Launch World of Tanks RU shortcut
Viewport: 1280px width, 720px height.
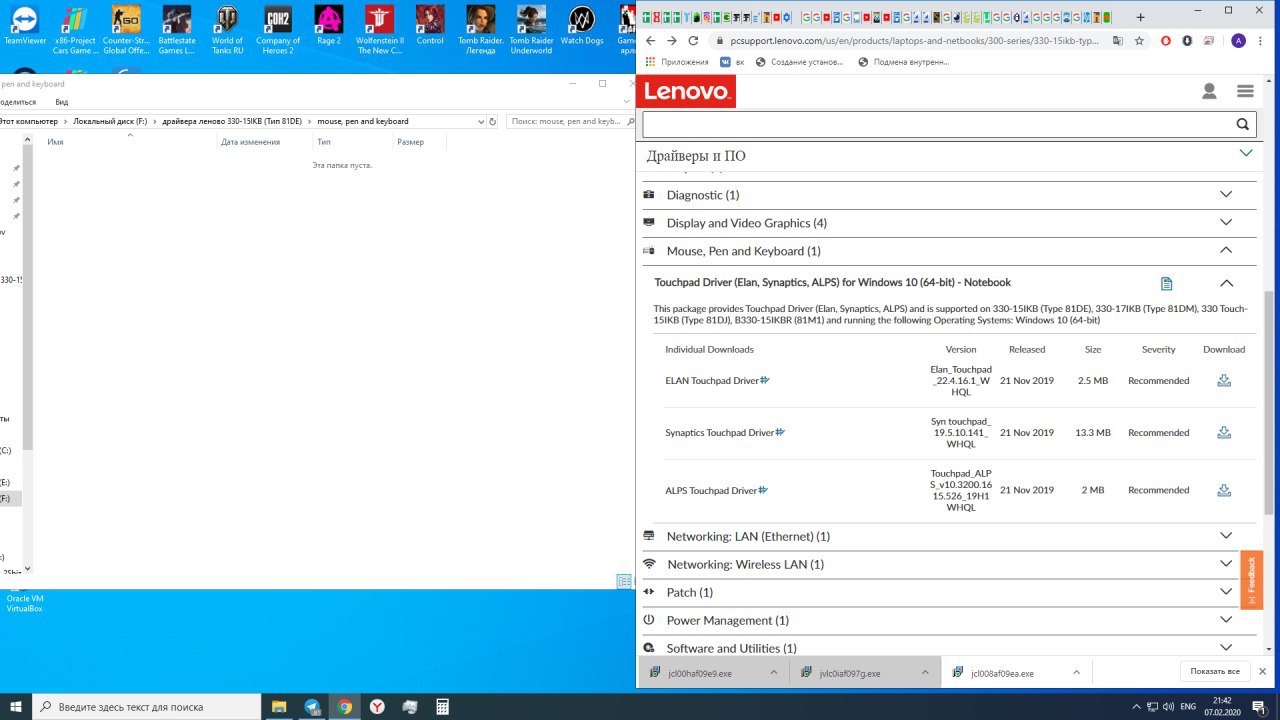coord(227,30)
